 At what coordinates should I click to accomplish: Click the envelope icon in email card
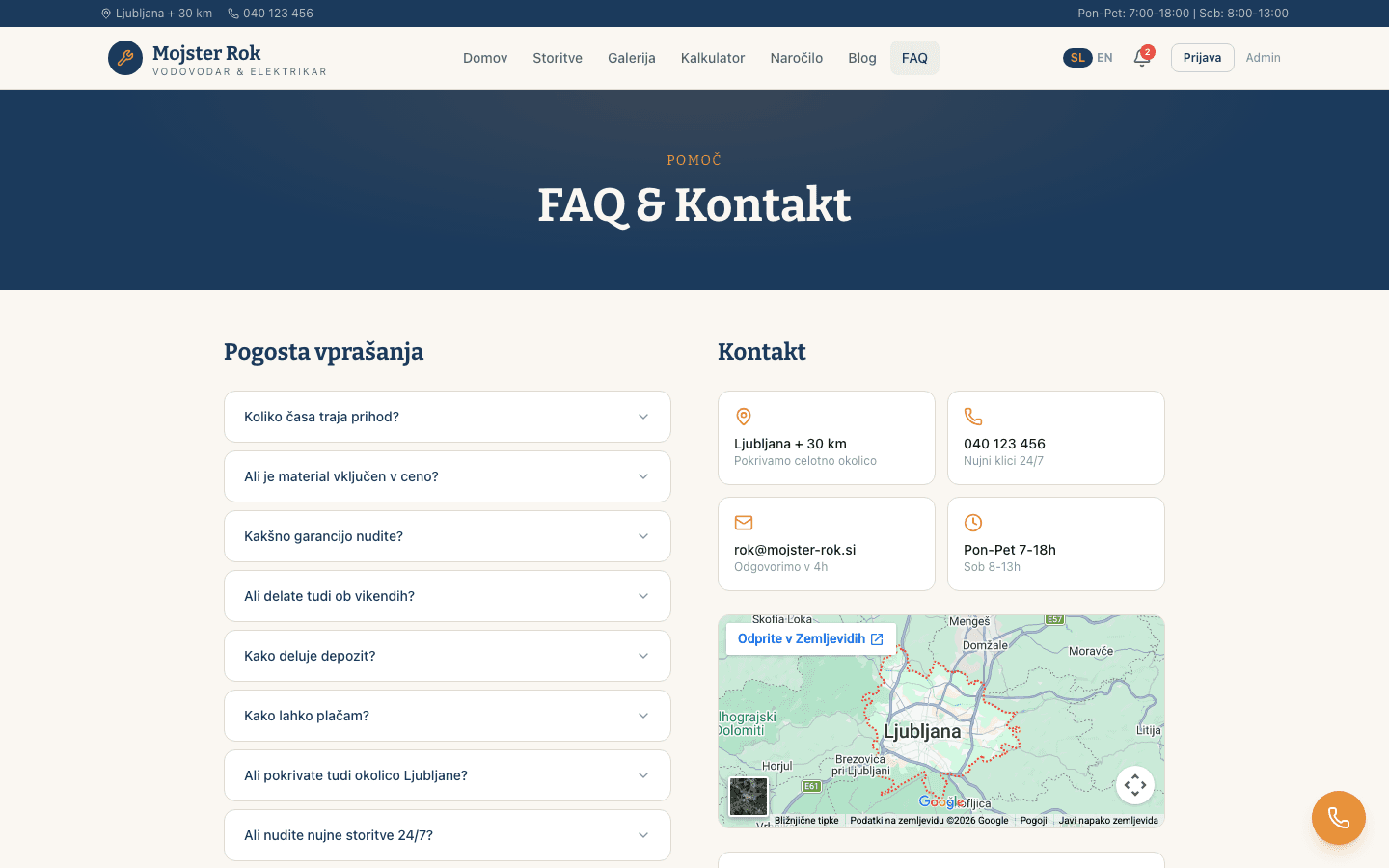coord(744,523)
